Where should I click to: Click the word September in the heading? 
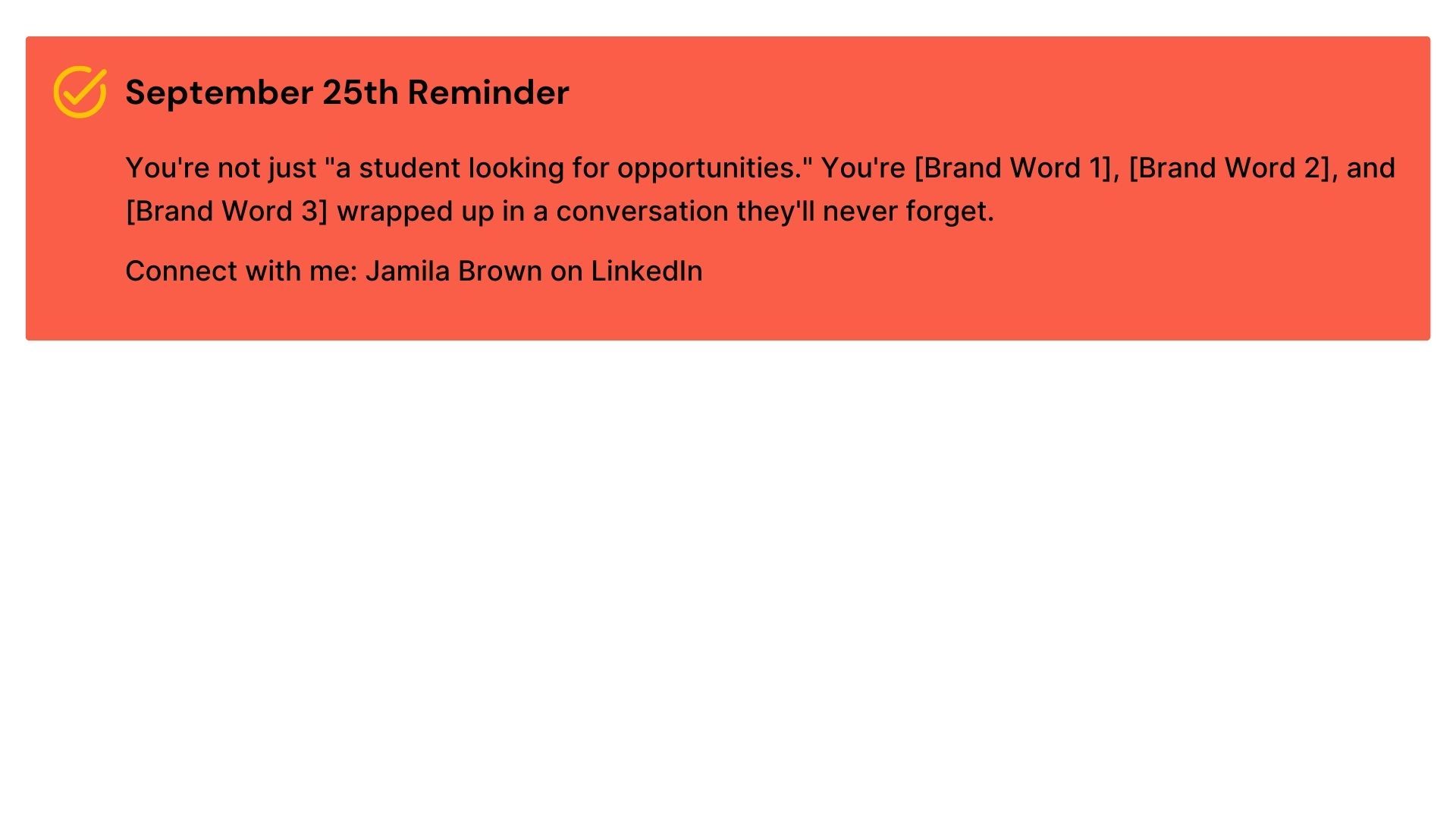(x=219, y=93)
